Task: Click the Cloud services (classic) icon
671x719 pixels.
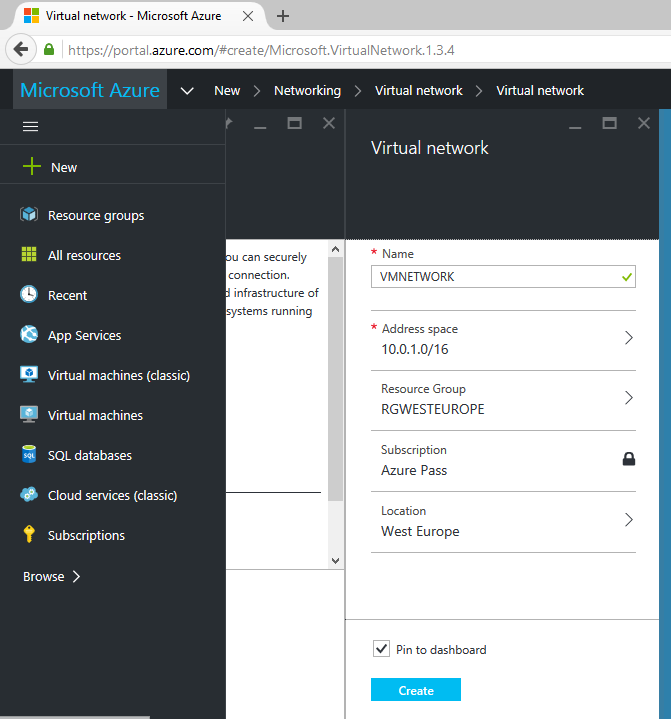Action: pyautogui.click(x=29, y=494)
